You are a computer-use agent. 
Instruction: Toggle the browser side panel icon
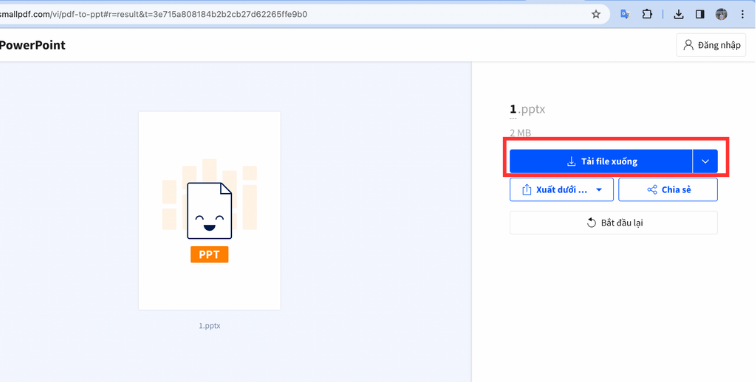click(x=700, y=14)
